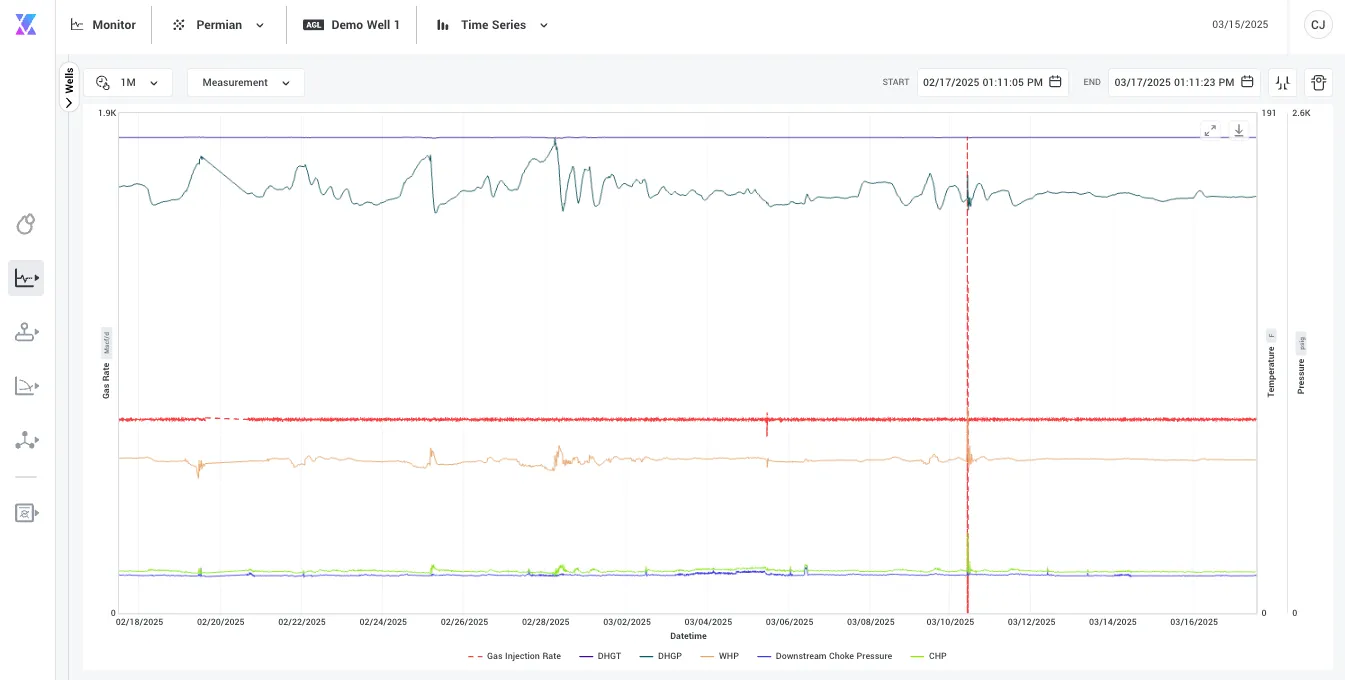Expand the Wells side panel

69,87
